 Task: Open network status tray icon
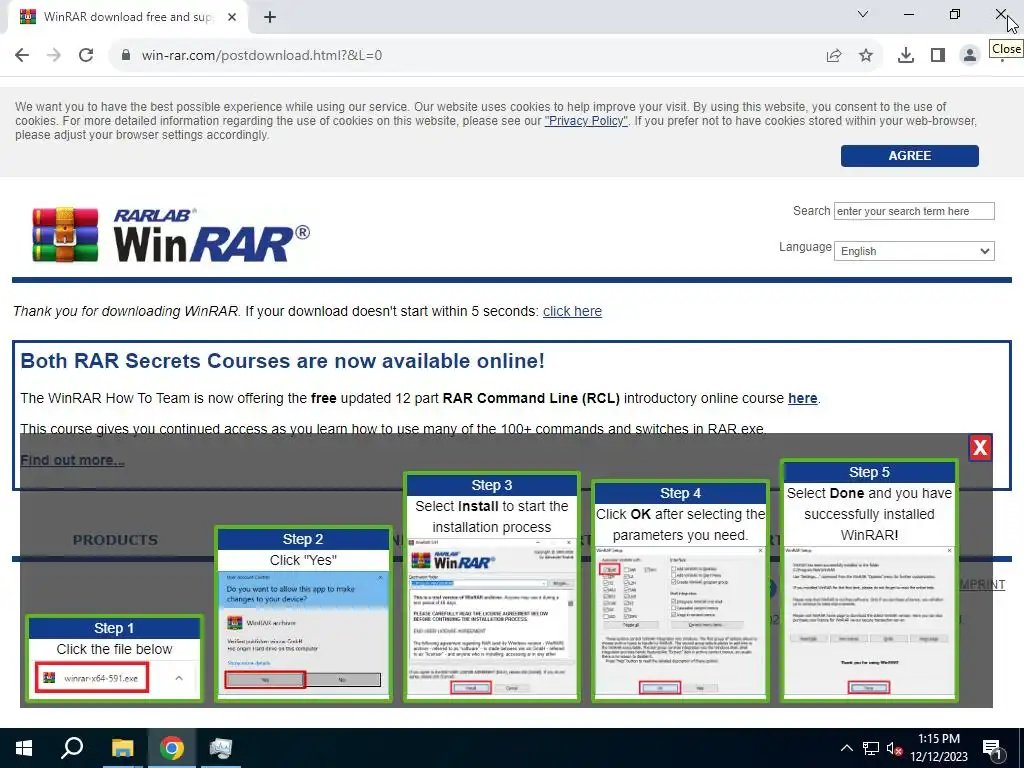[871, 748]
